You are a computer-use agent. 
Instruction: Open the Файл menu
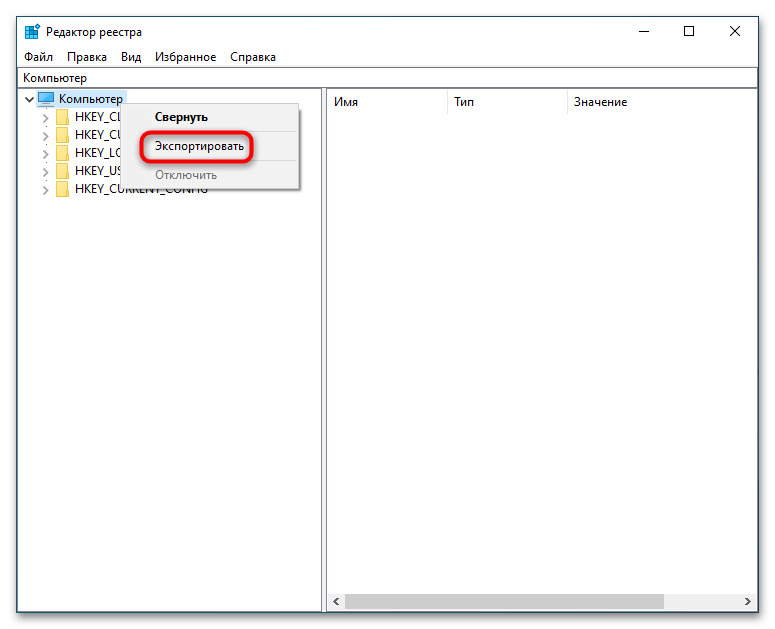pos(39,57)
